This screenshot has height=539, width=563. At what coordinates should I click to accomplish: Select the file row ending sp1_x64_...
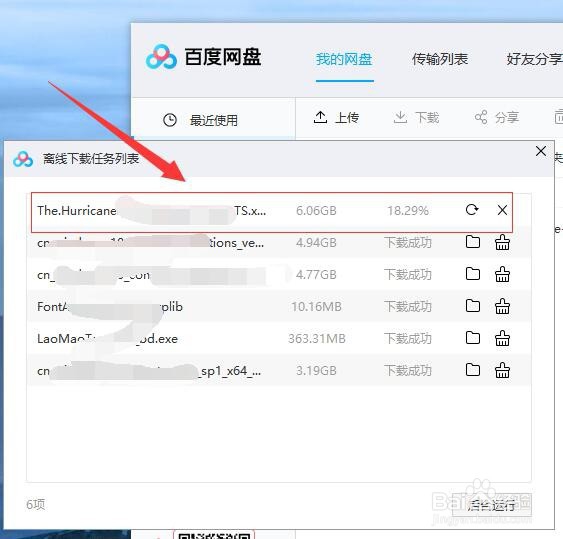(x=280, y=371)
